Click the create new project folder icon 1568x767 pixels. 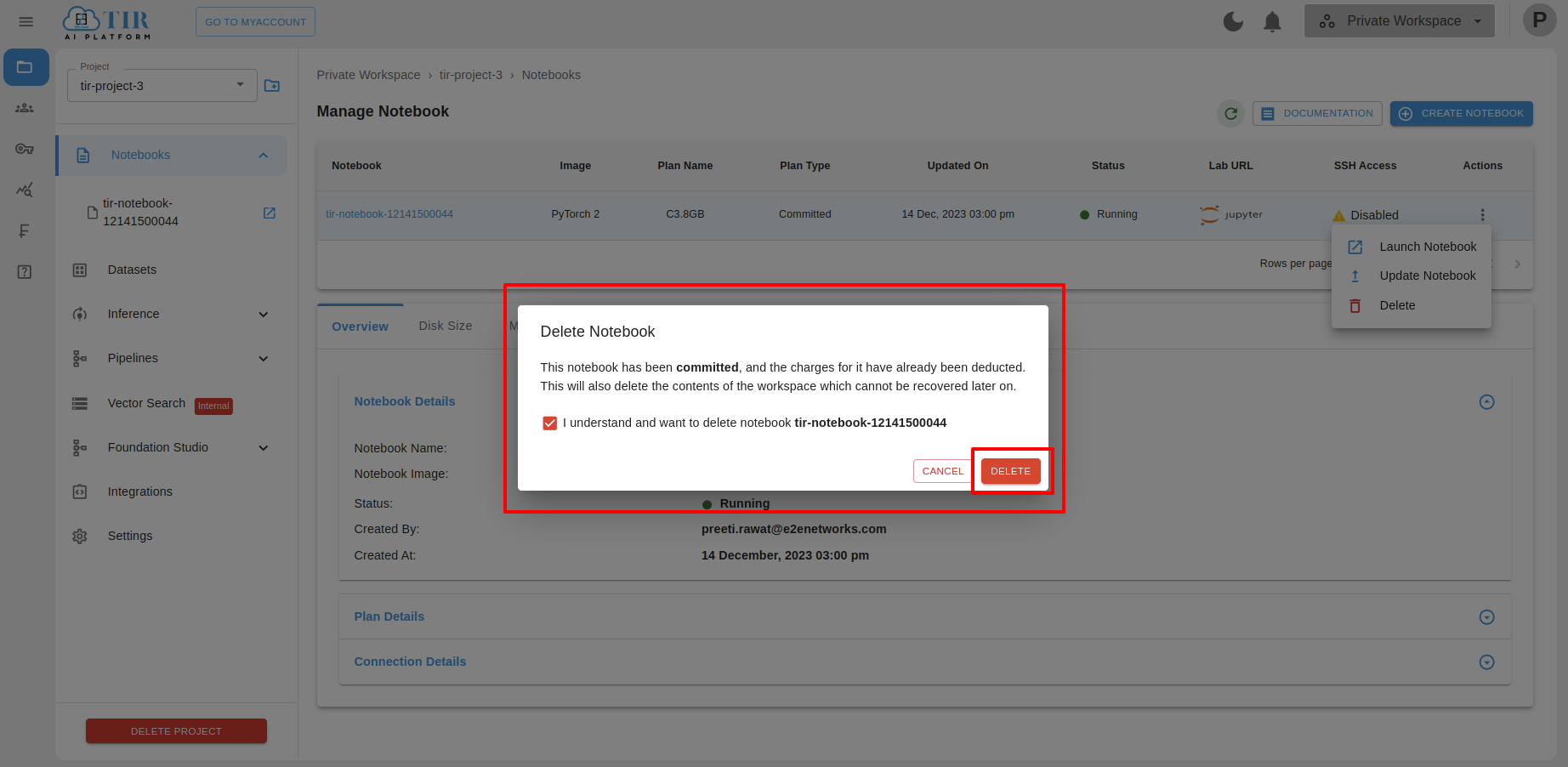click(272, 86)
